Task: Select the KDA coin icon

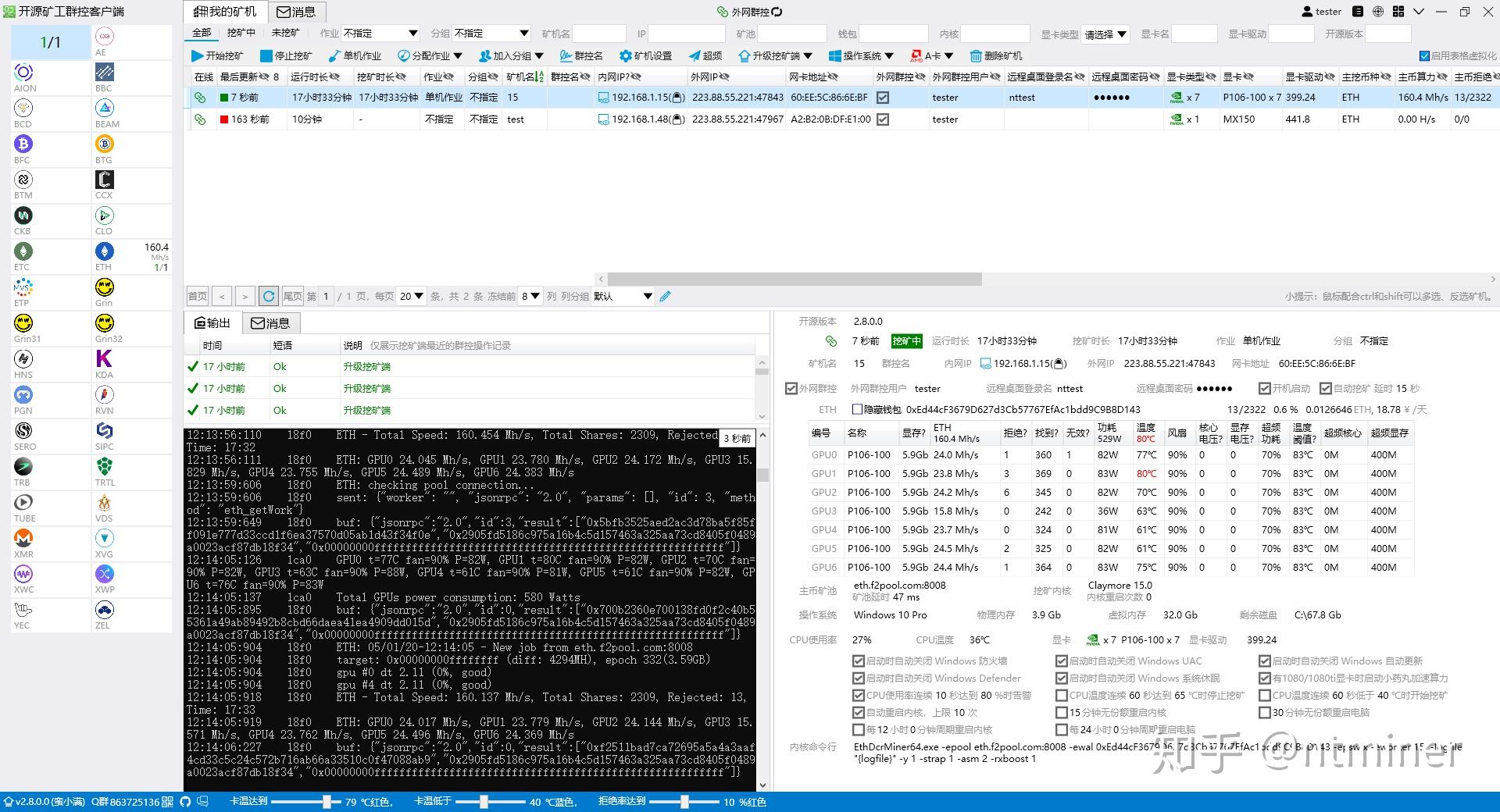Action: tap(104, 358)
